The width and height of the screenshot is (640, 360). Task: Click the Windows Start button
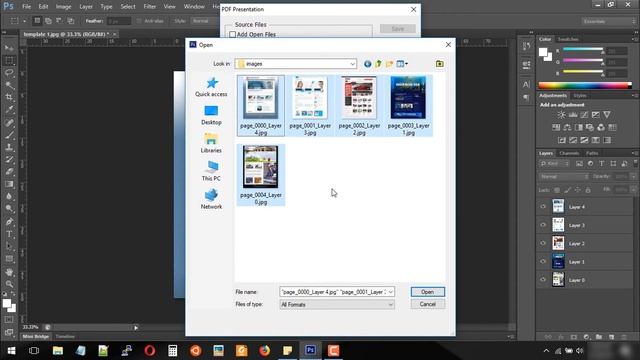tap(11, 351)
